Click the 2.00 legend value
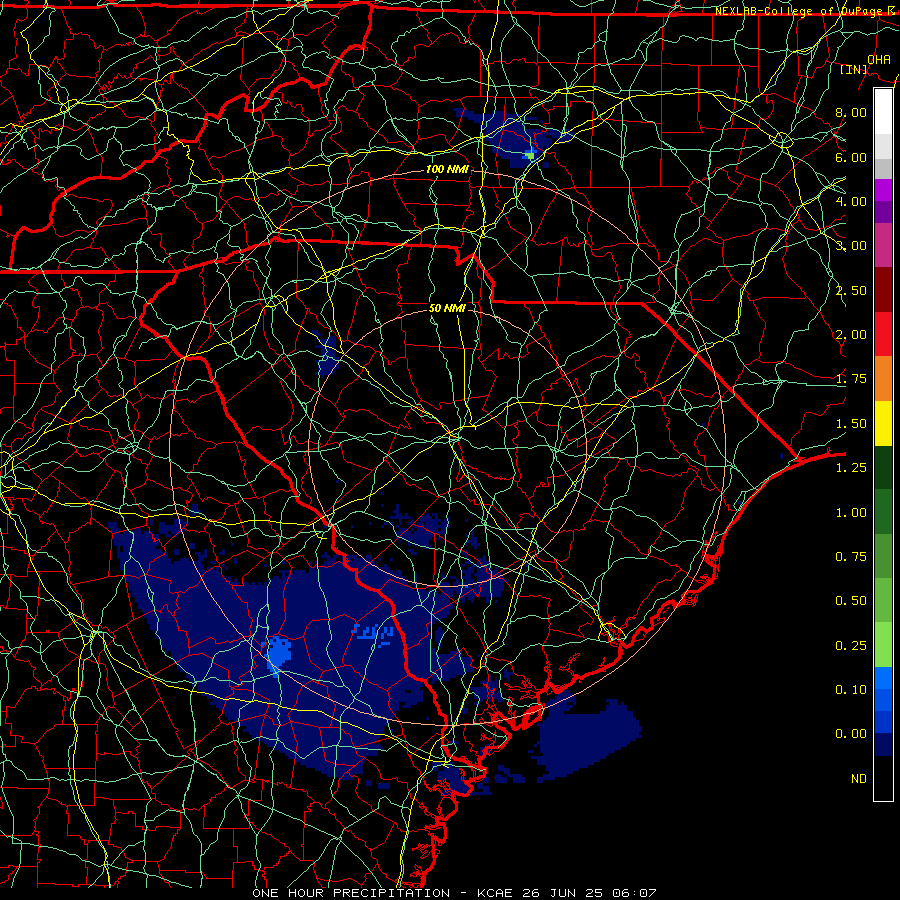The width and height of the screenshot is (900, 900). [851, 335]
